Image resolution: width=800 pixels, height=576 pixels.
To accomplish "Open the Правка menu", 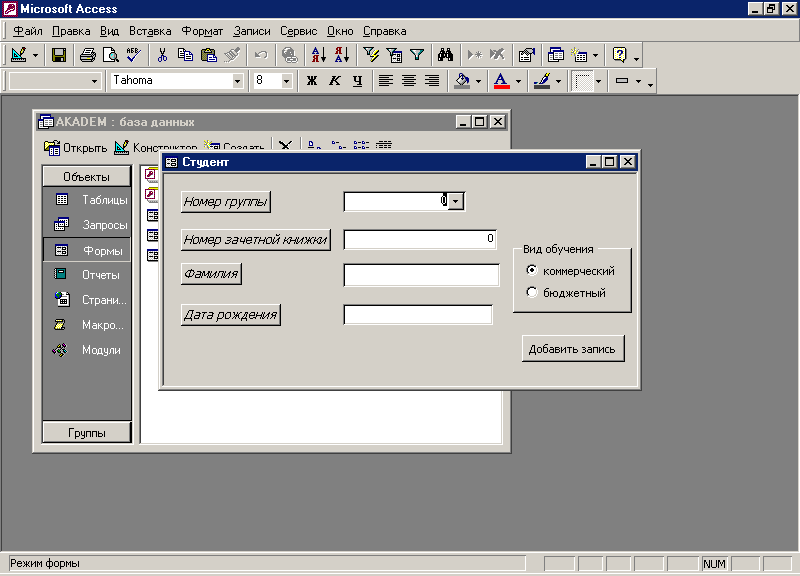I will pyautogui.click(x=71, y=31).
